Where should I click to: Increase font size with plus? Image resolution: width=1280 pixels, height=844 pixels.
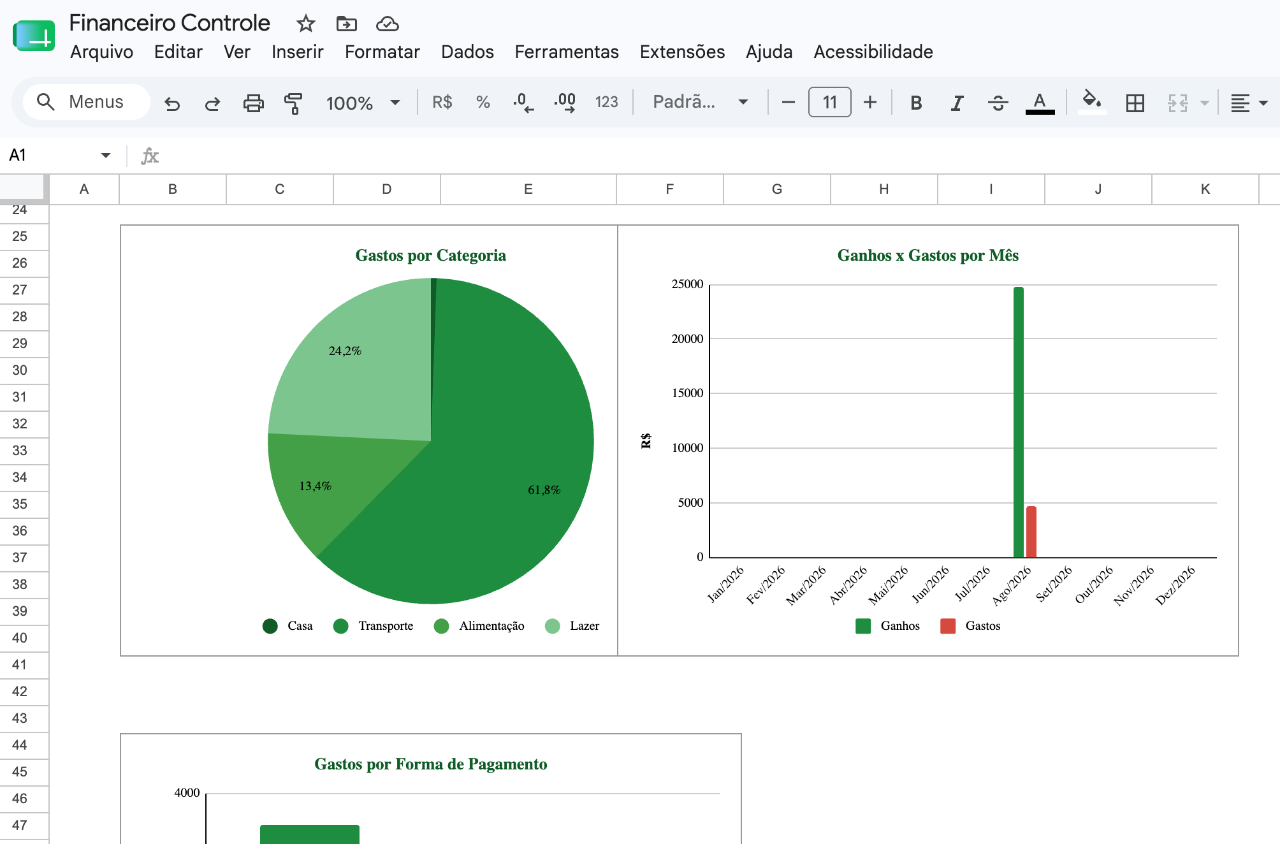pos(870,102)
